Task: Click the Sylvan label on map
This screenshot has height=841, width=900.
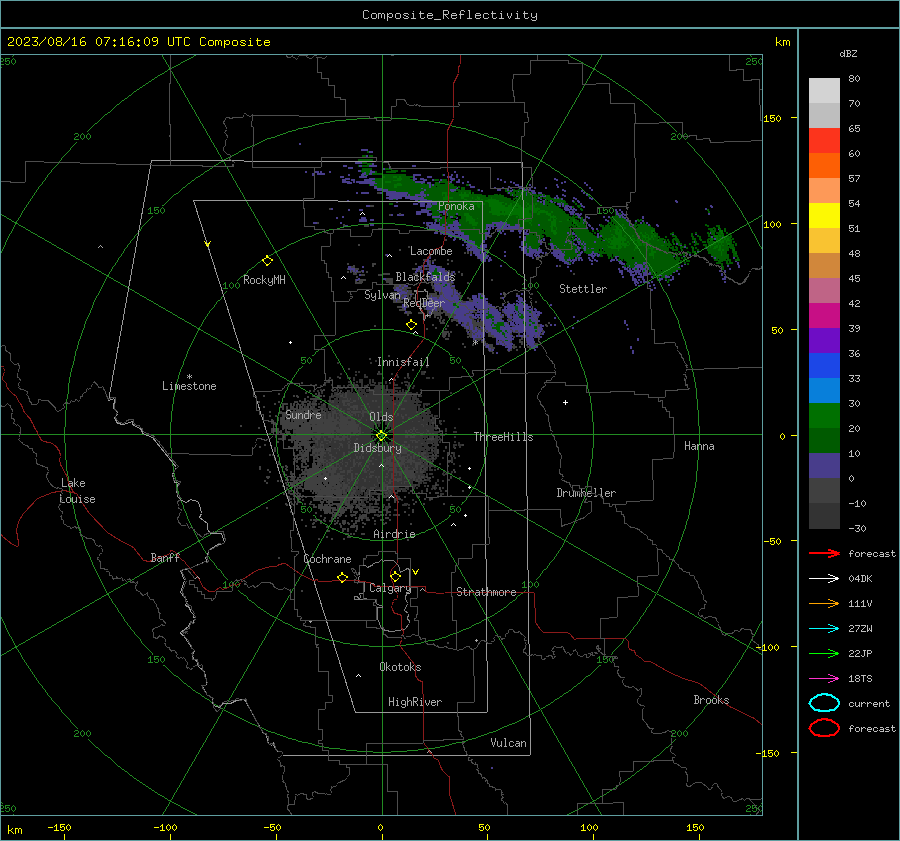Action: (x=382, y=295)
